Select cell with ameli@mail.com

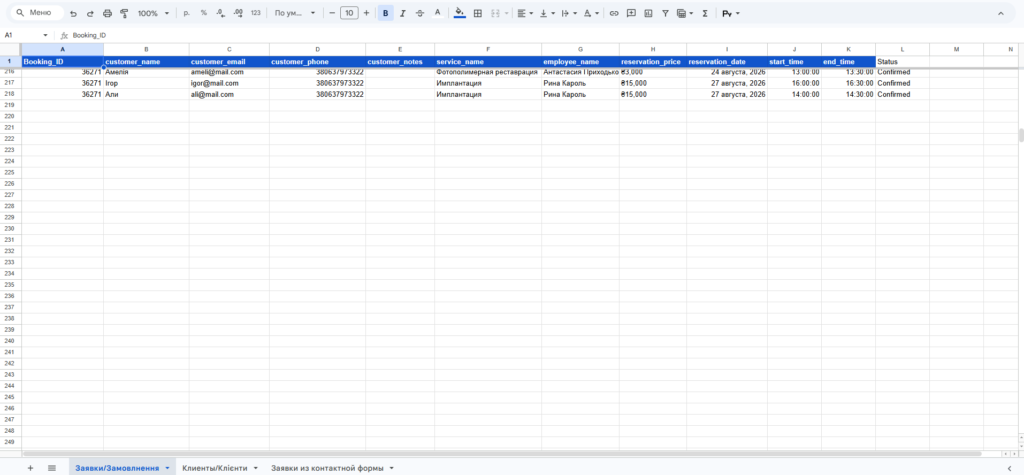pos(229,72)
